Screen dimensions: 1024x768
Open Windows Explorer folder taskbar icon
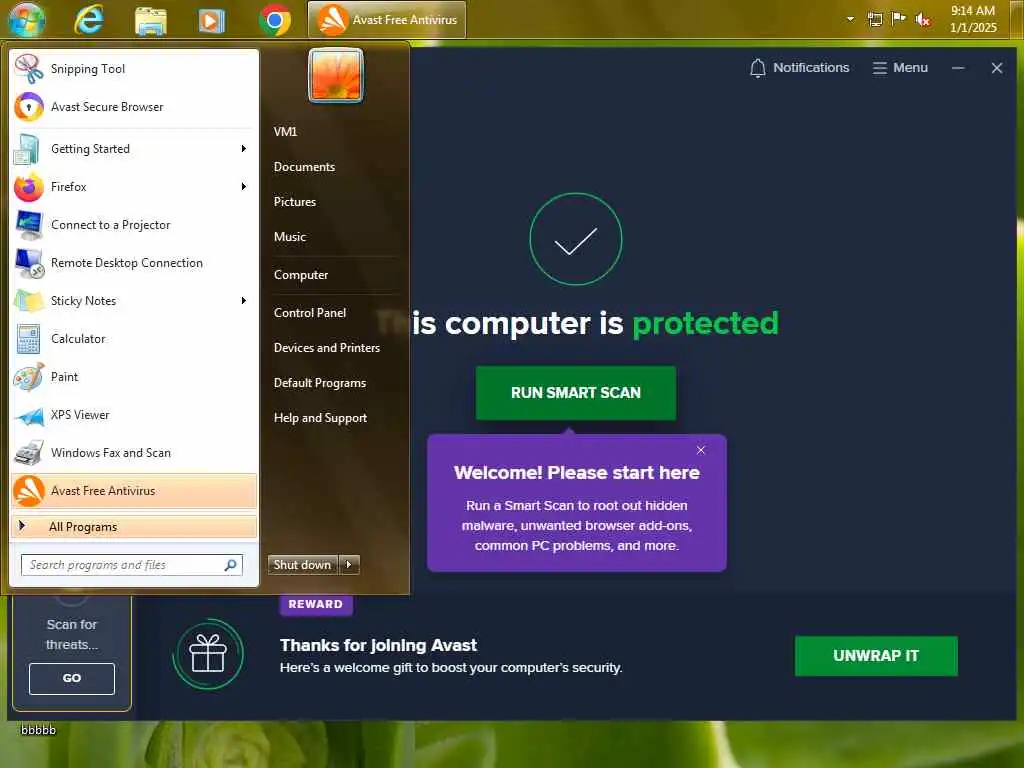pyautogui.click(x=151, y=20)
